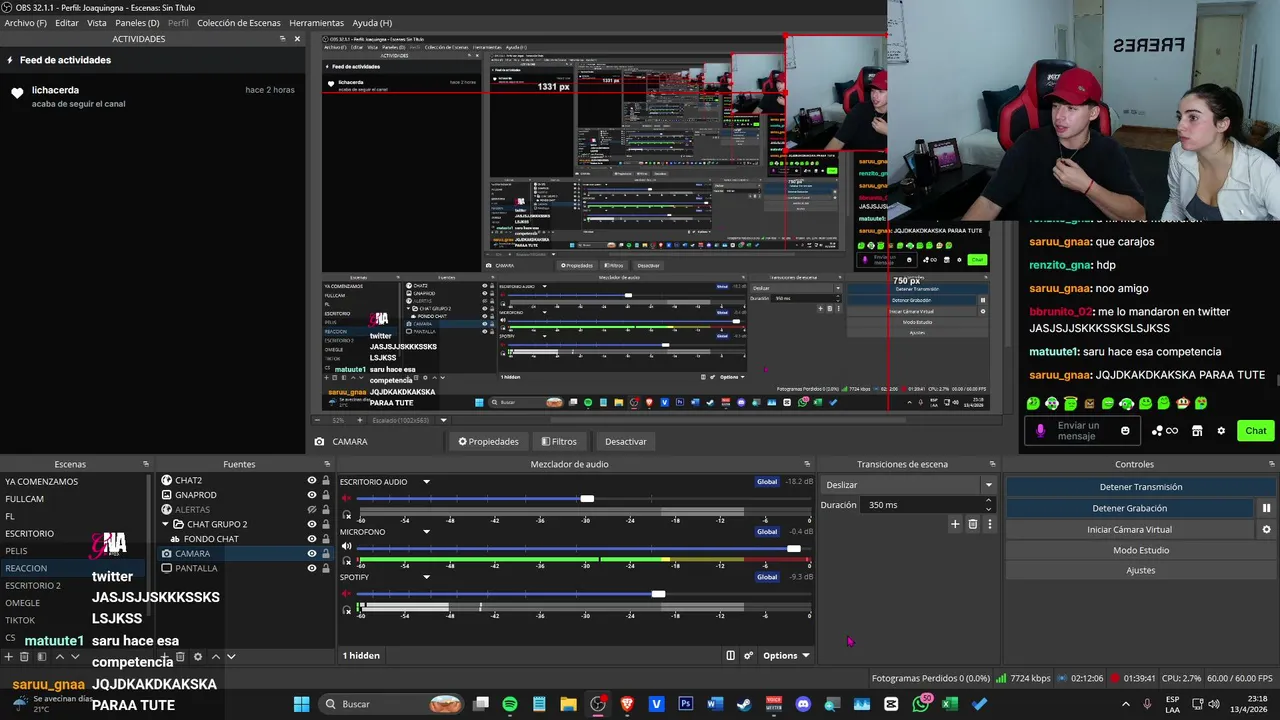Add a new scene

coord(9,657)
